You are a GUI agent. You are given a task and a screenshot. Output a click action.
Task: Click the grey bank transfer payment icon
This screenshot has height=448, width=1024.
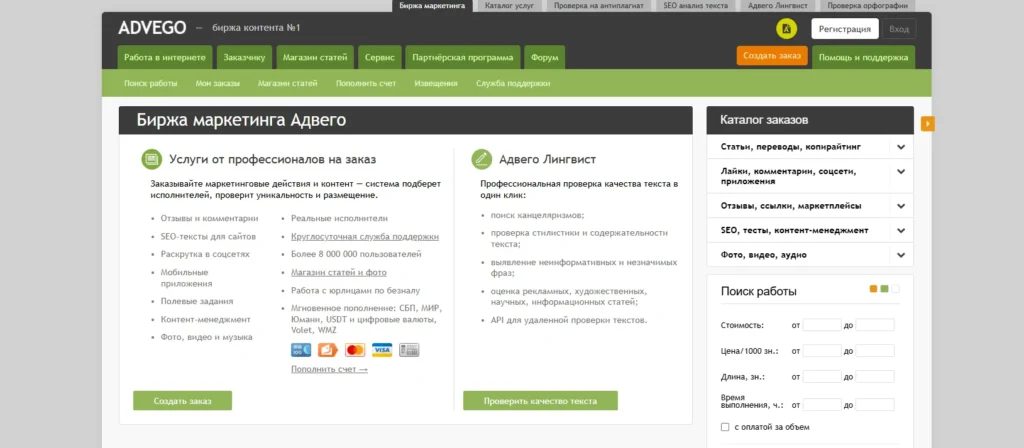(409, 350)
